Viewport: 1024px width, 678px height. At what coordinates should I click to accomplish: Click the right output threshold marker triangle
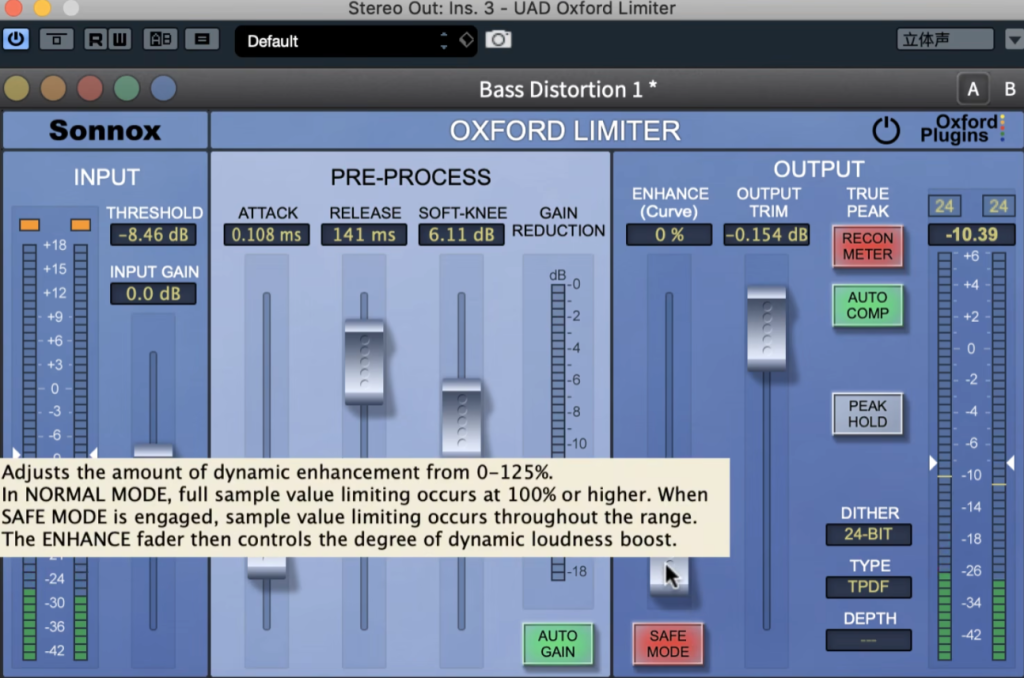[x=1010, y=463]
